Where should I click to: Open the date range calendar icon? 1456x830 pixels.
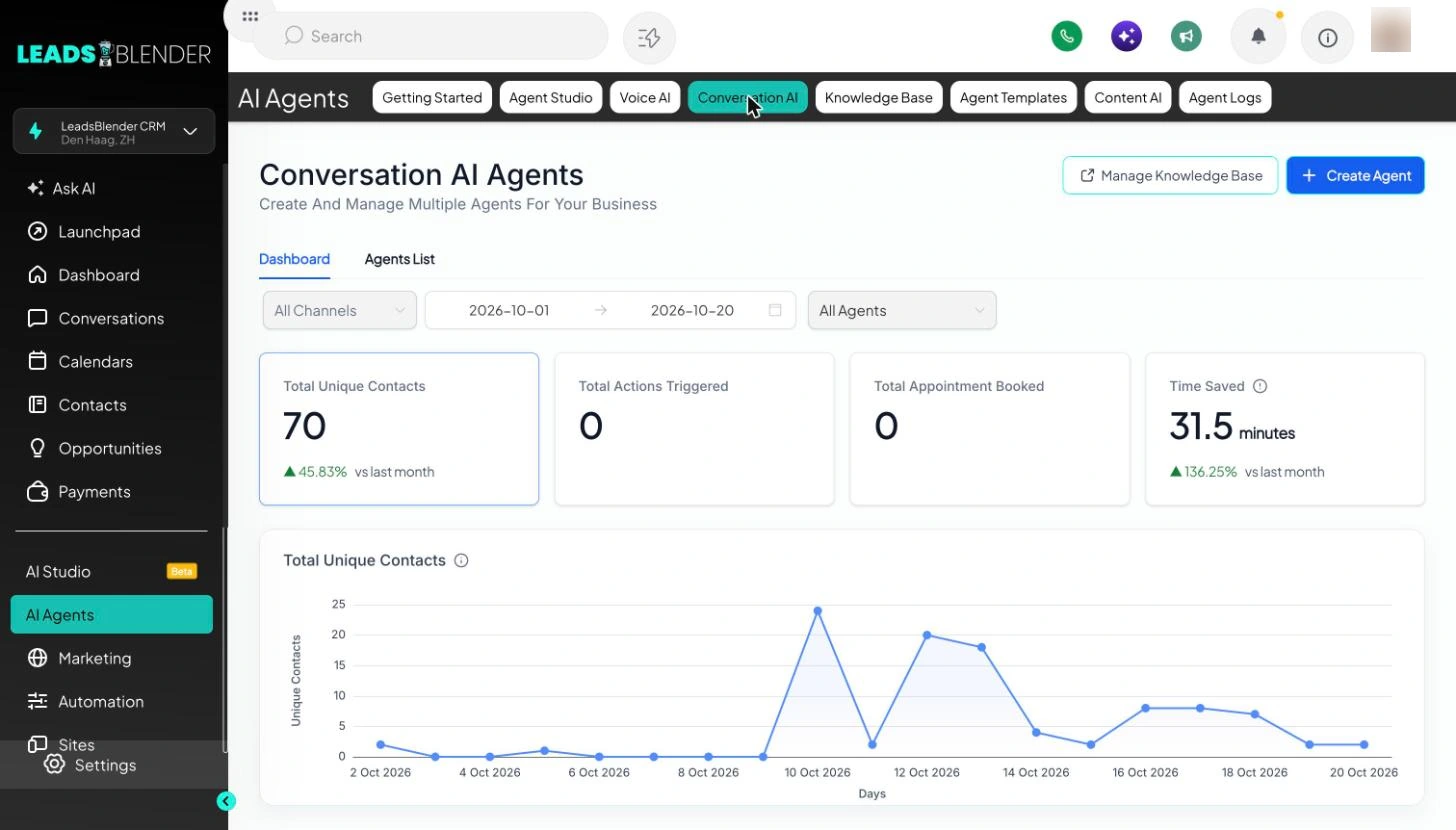[775, 310]
